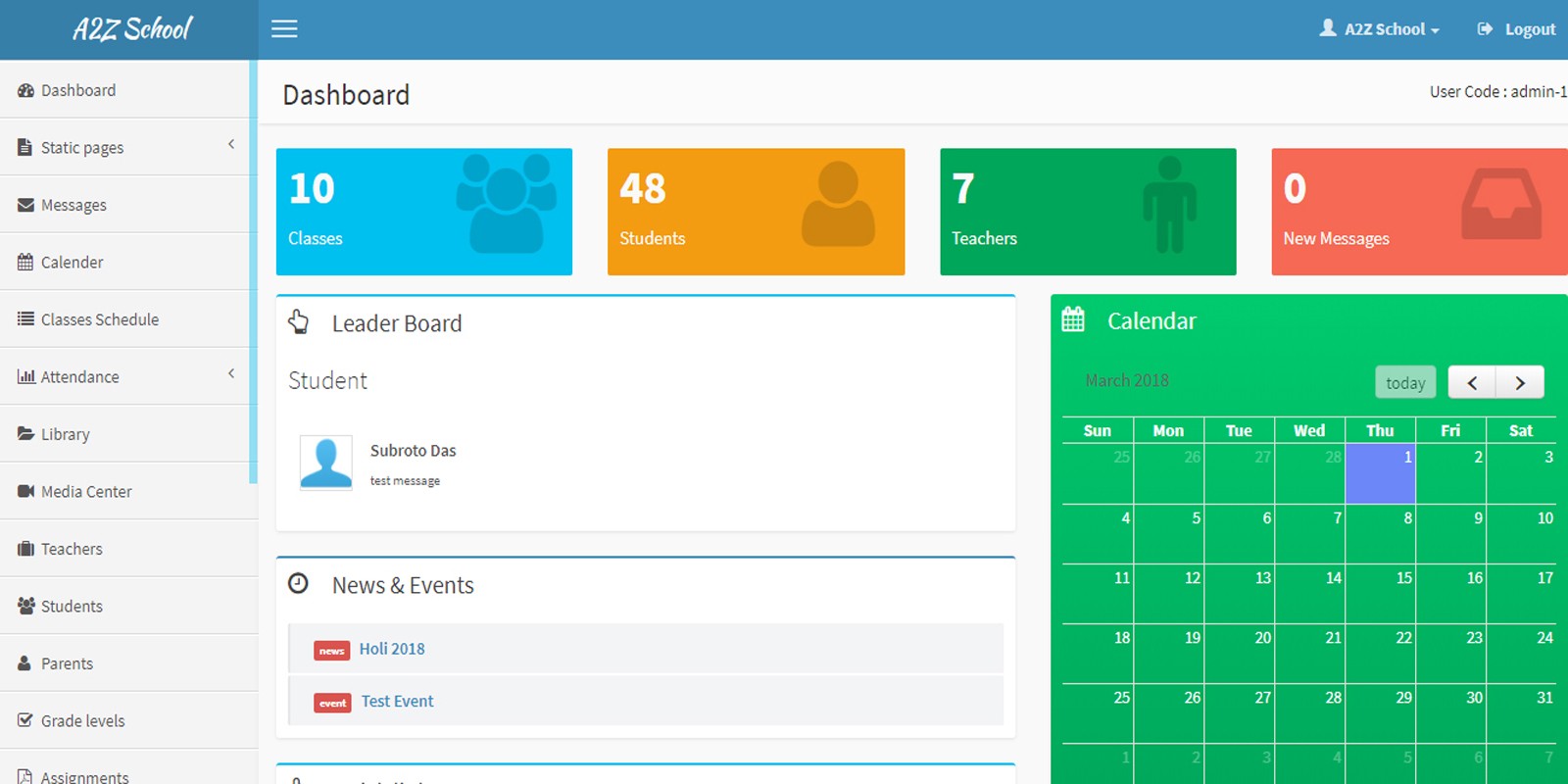Click the Library folder icon
The height and width of the screenshot is (784, 1568).
25,434
